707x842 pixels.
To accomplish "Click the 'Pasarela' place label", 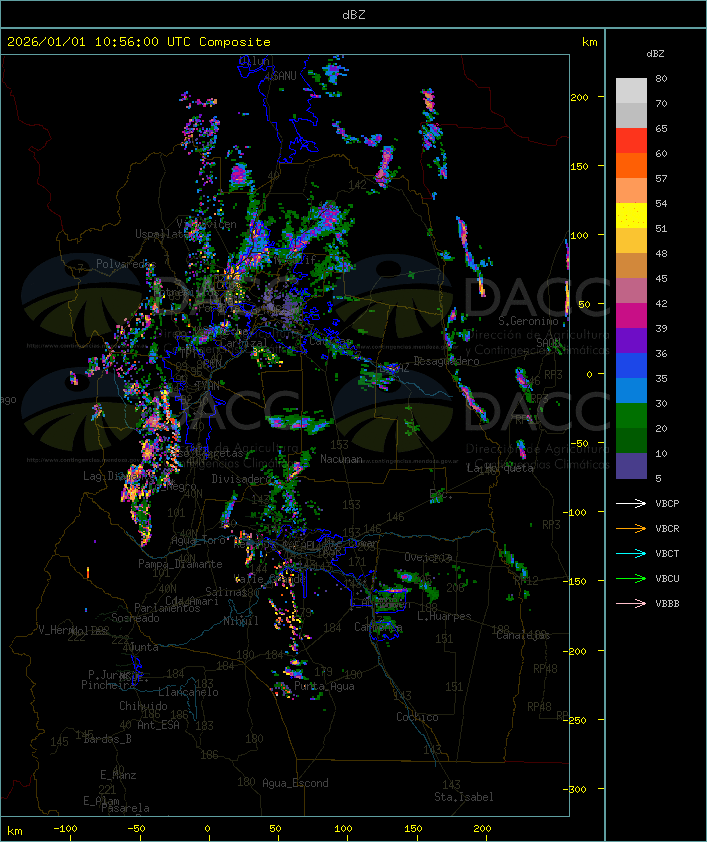I will pyautogui.click(x=126, y=808).
